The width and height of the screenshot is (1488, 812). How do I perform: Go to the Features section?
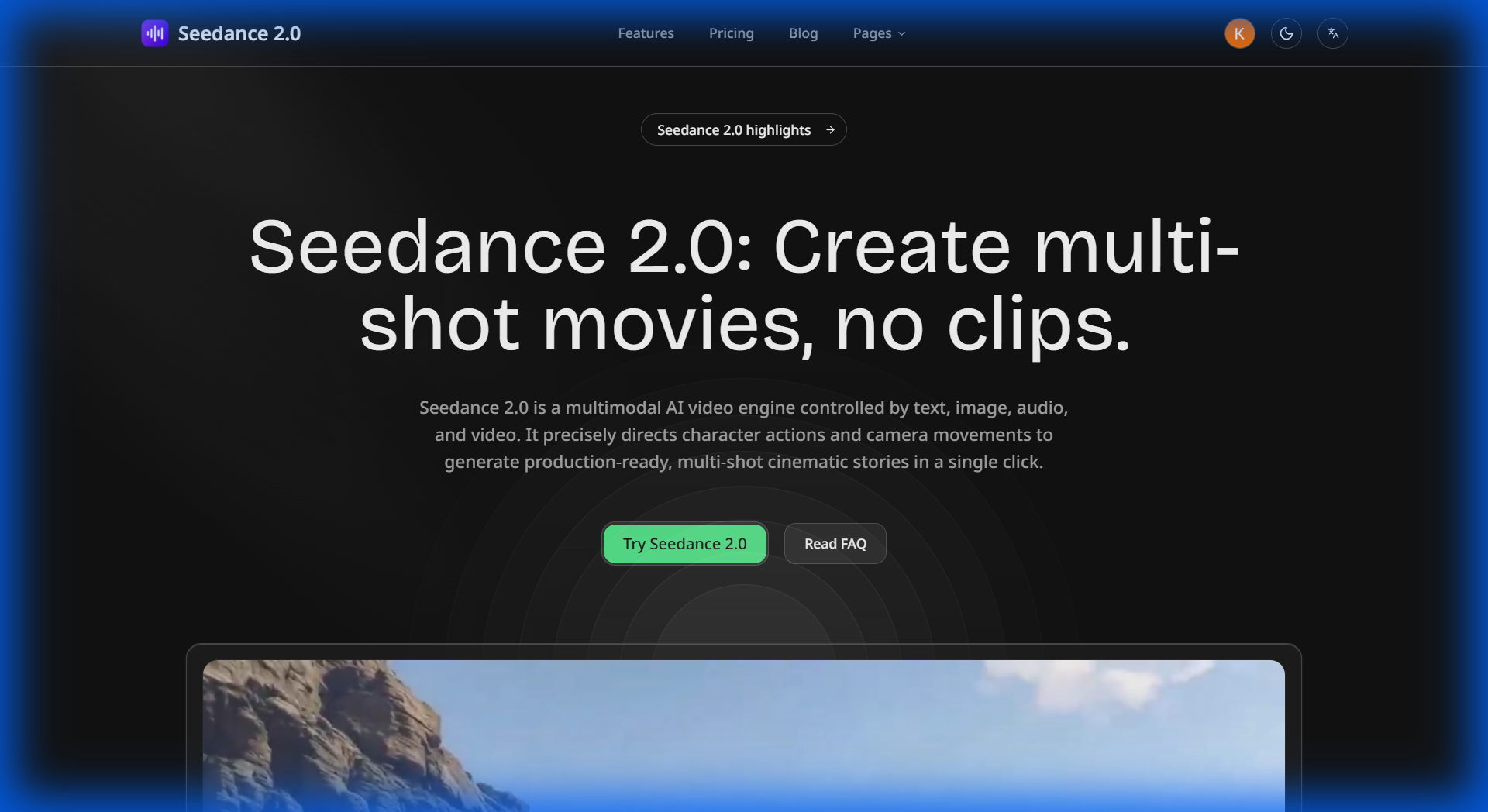click(x=646, y=33)
